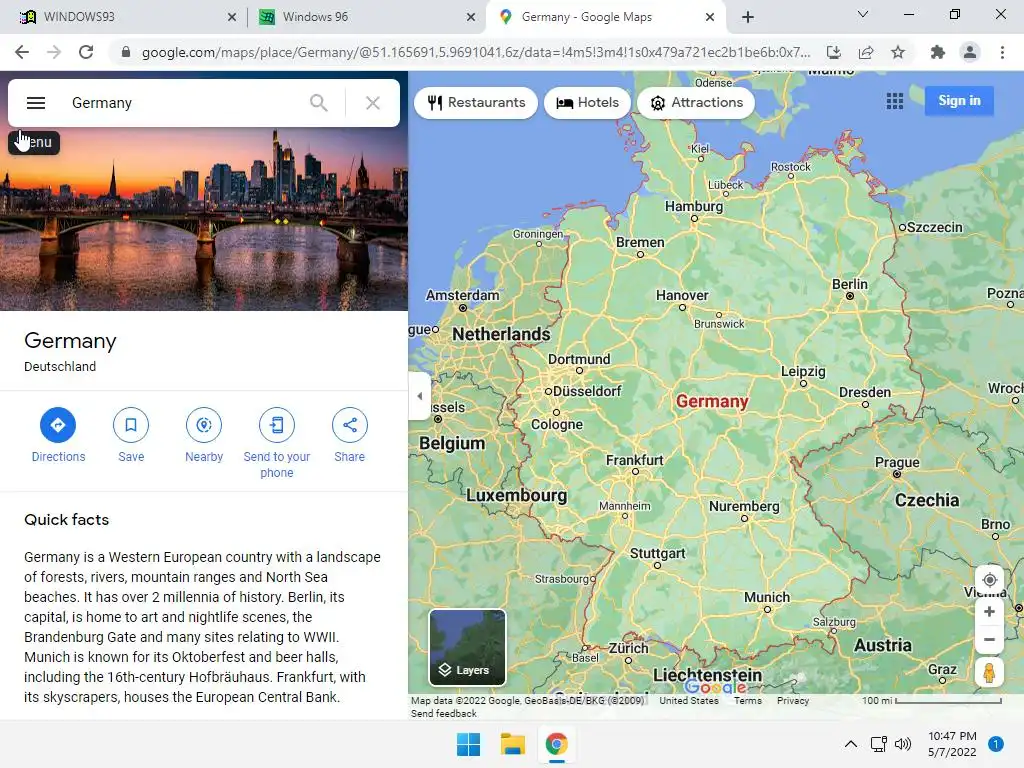The image size is (1024, 768).
Task: Select the Germany - Google Maps tab
Action: [x=604, y=17]
